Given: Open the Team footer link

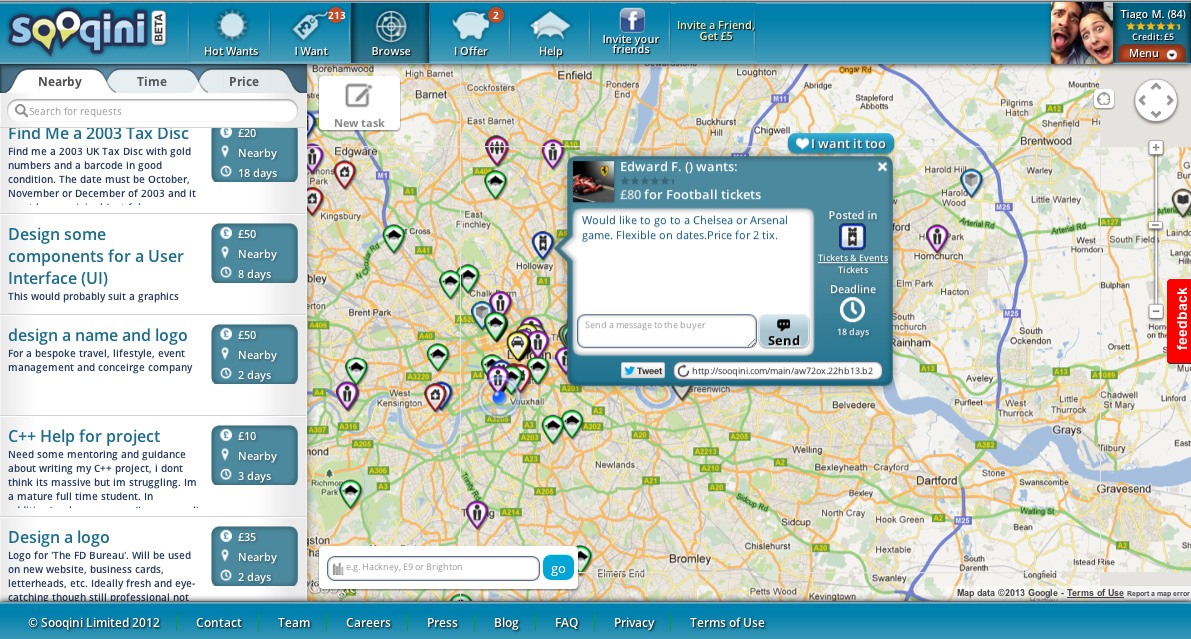Looking at the screenshot, I should tap(293, 622).
